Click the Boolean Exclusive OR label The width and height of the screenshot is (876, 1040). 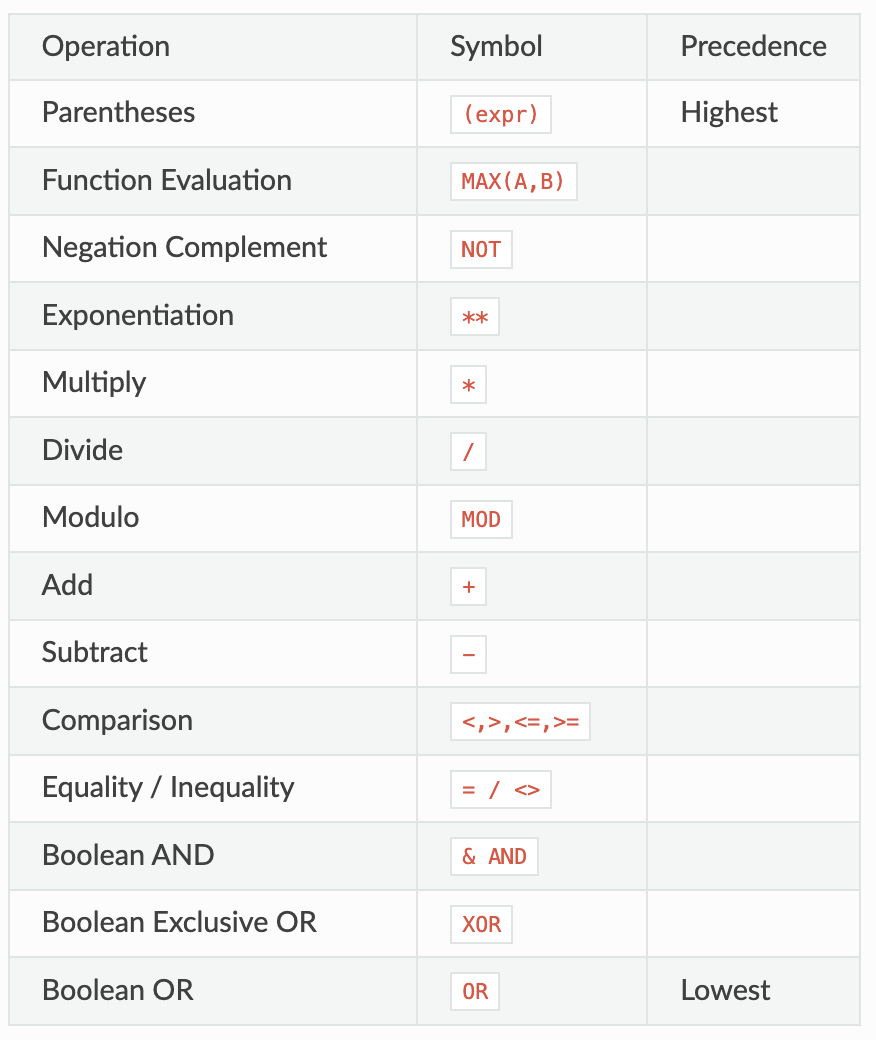coord(179,922)
